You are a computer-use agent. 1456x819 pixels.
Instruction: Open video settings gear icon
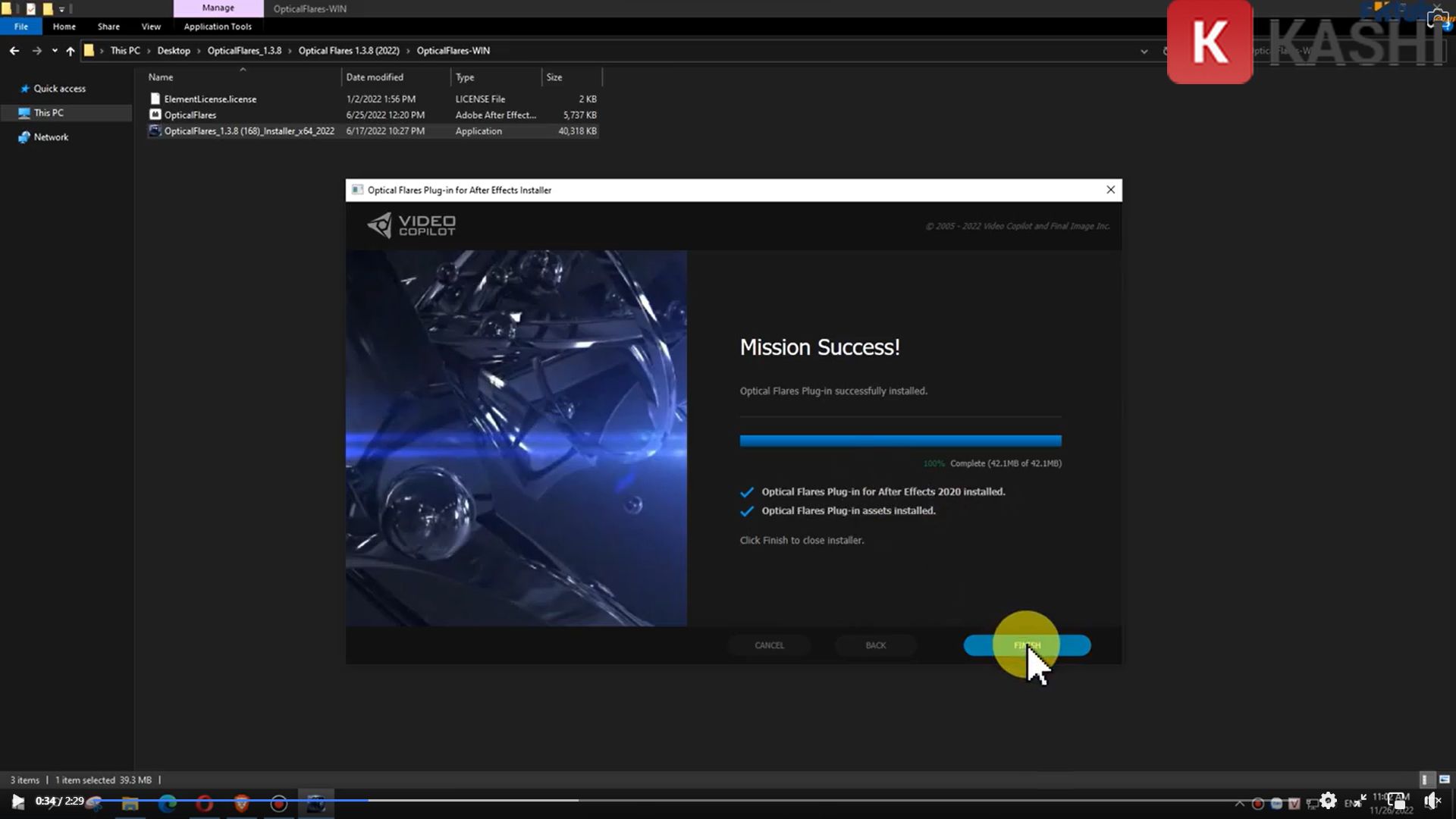[1328, 801]
